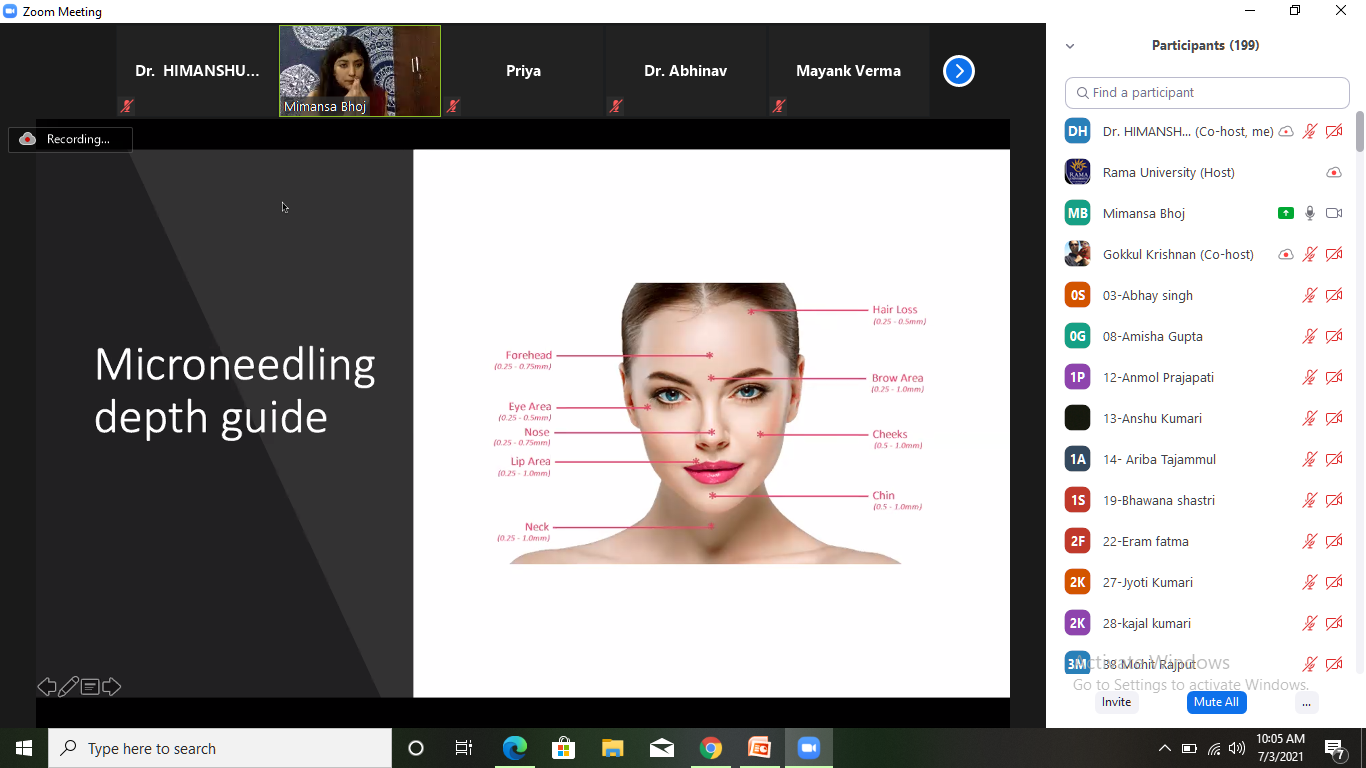1366x768 pixels.
Task: Open the slide menu icon
Action: (x=90, y=687)
